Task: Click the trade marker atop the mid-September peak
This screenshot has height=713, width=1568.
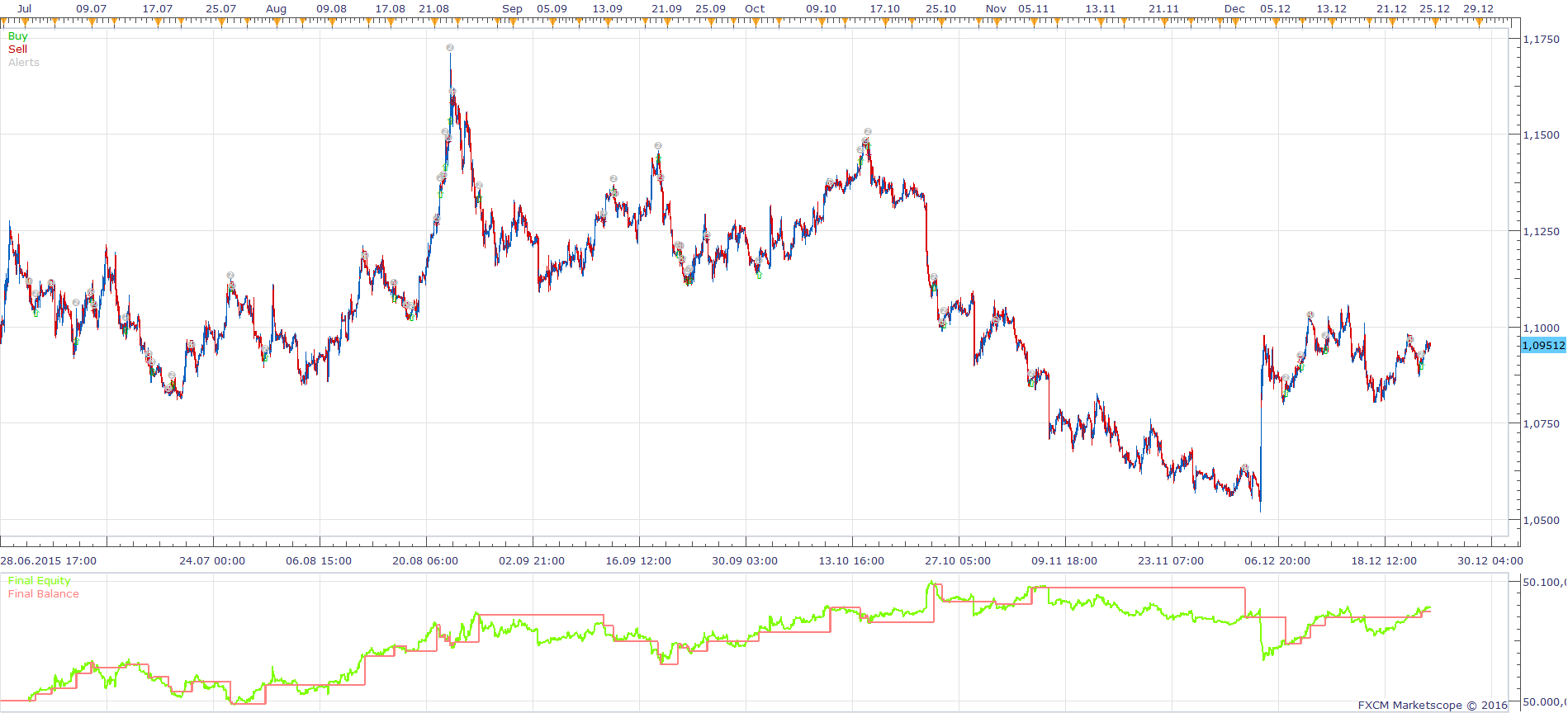Action: click(x=658, y=146)
